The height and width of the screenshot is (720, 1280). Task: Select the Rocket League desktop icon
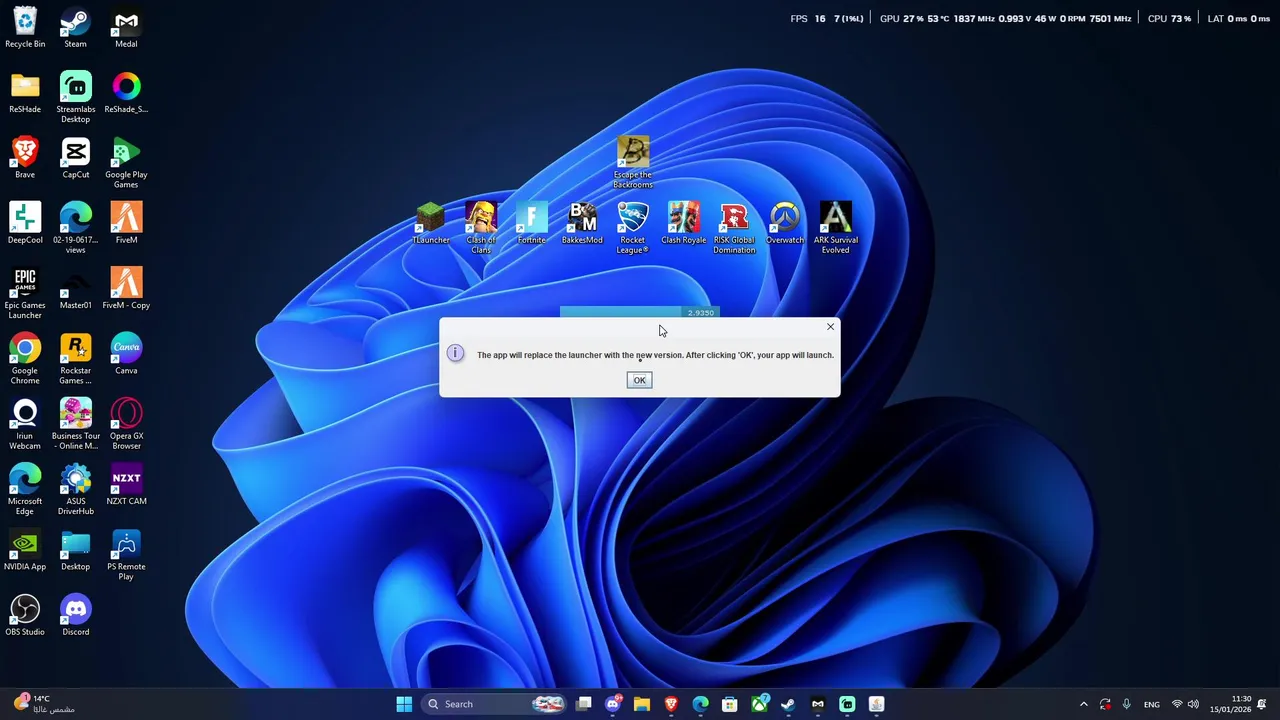632,228
